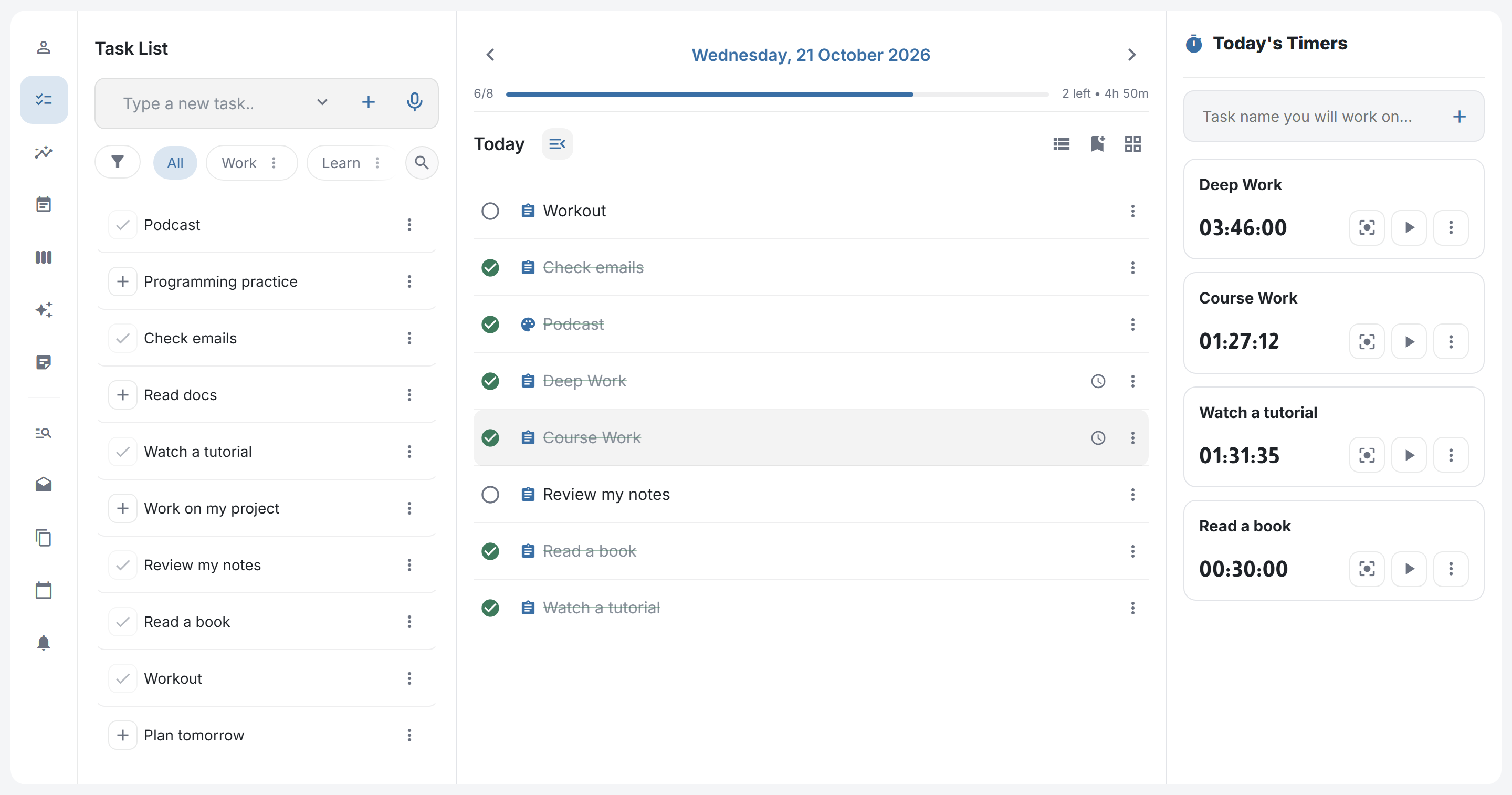Add Plan tomorrow to today with plus
Screen dimensions: 1512x795
123,735
